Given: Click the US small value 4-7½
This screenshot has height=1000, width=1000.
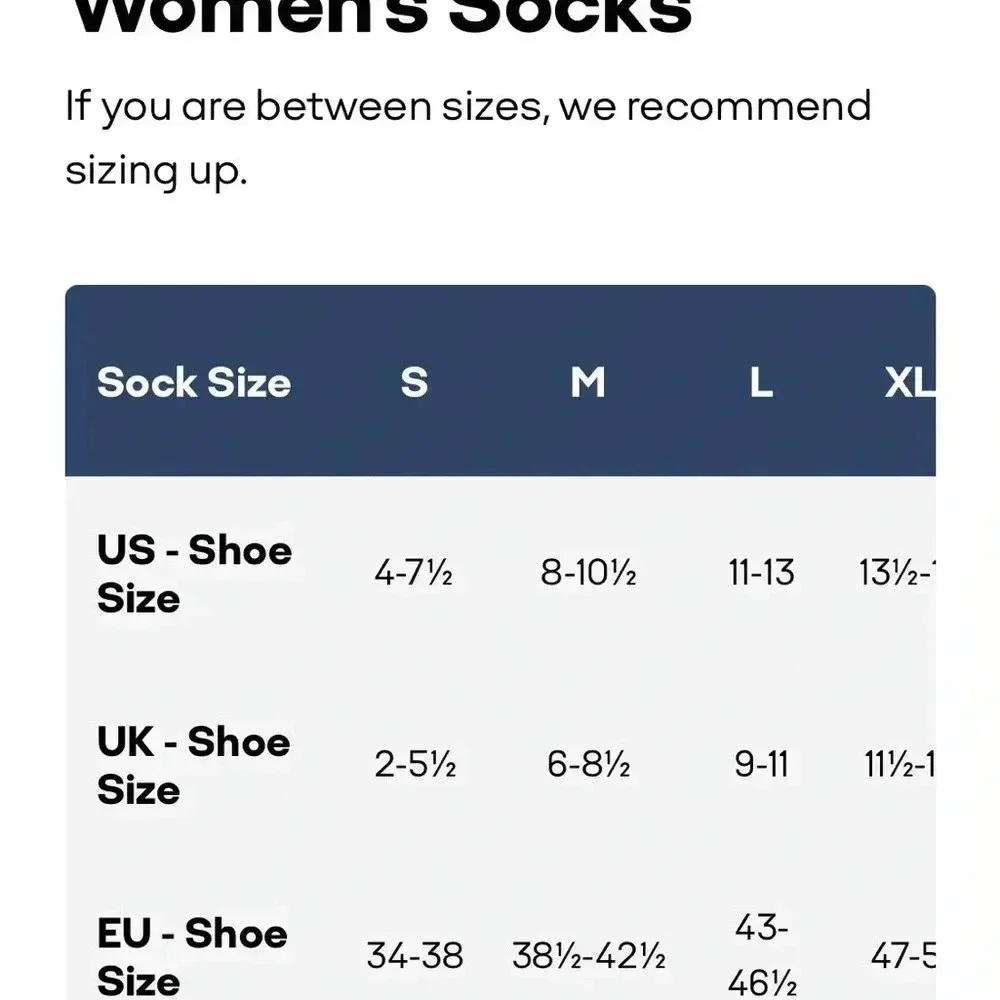Looking at the screenshot, I should 414,572.
